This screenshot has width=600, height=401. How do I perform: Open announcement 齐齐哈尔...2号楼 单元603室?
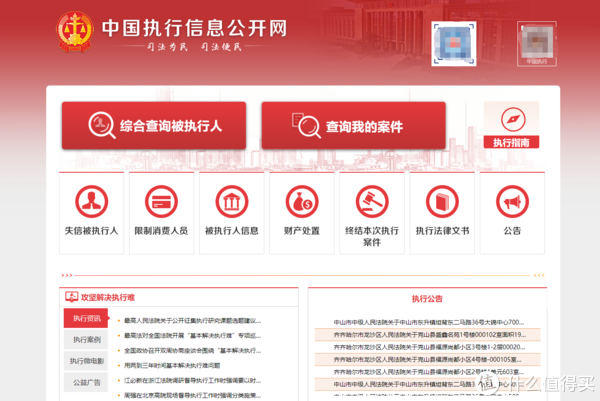point(429,372)
